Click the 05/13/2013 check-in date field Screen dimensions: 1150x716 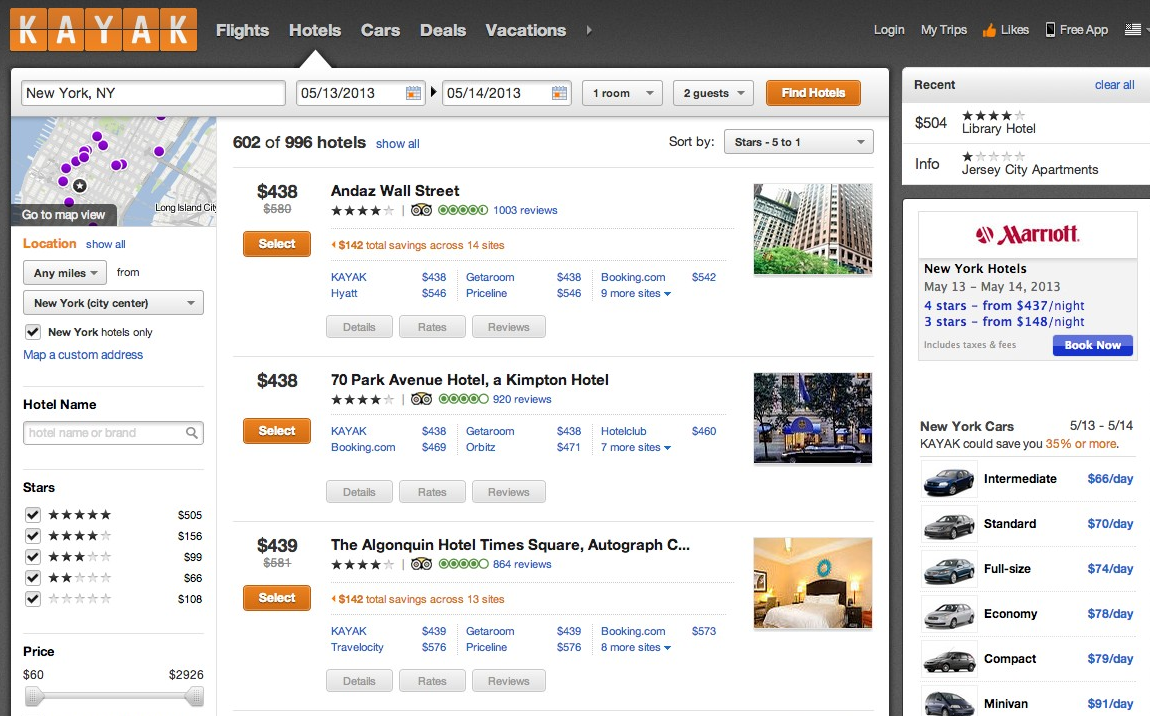[359, 93]
